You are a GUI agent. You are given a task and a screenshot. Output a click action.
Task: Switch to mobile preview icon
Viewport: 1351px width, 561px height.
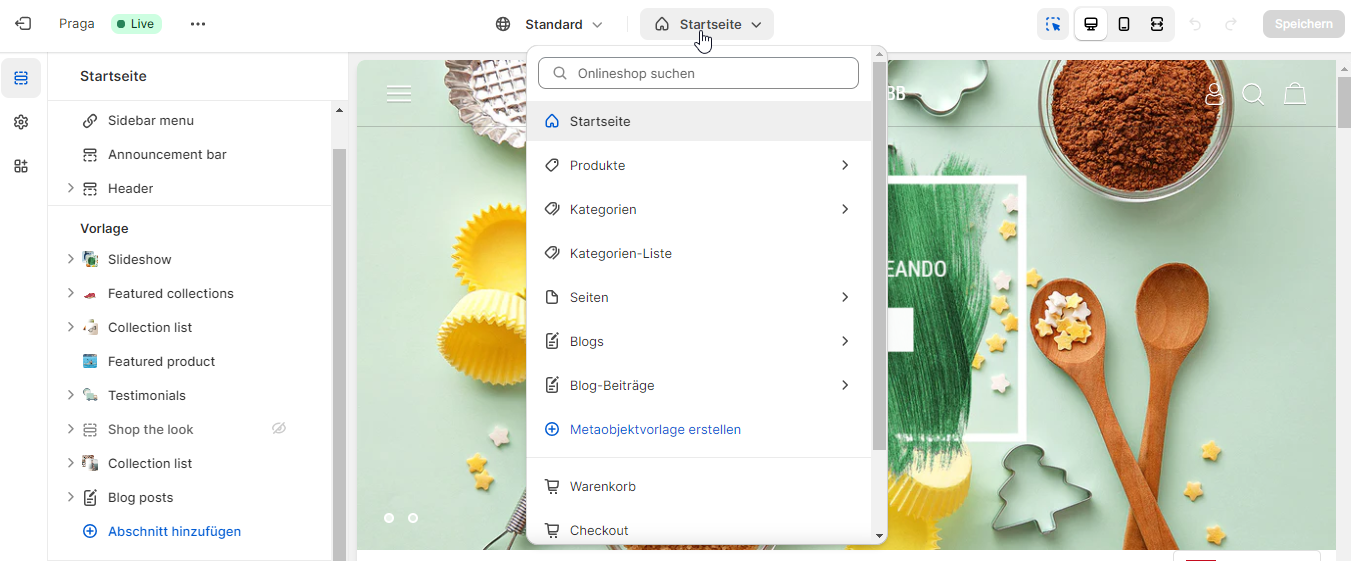coord(1124,24)
